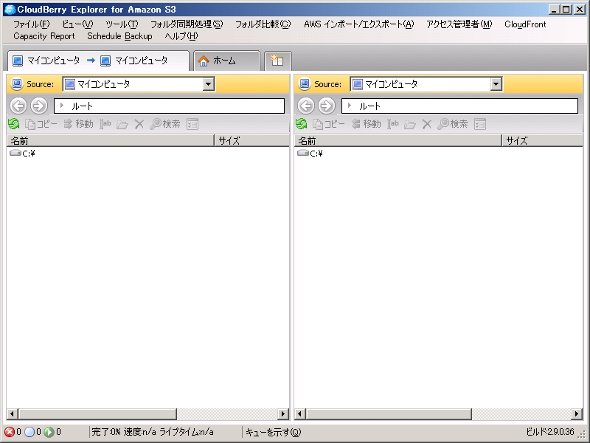Sort right pane by 名前 column

pyautogui.click(x=398, y=141)
